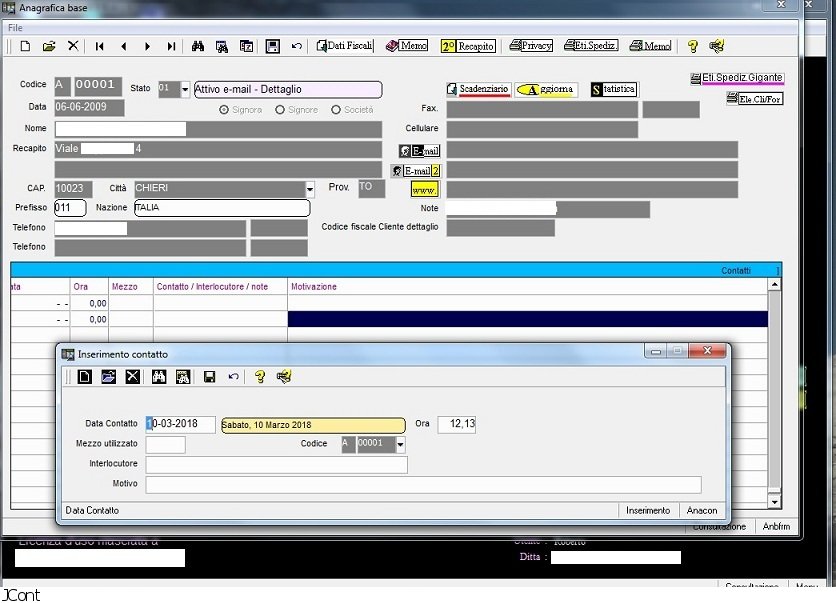Go to first record in Anagrafica toolbar
This screenshot has width=836, height=603.
pyautogui.click(x=99, y=46)
